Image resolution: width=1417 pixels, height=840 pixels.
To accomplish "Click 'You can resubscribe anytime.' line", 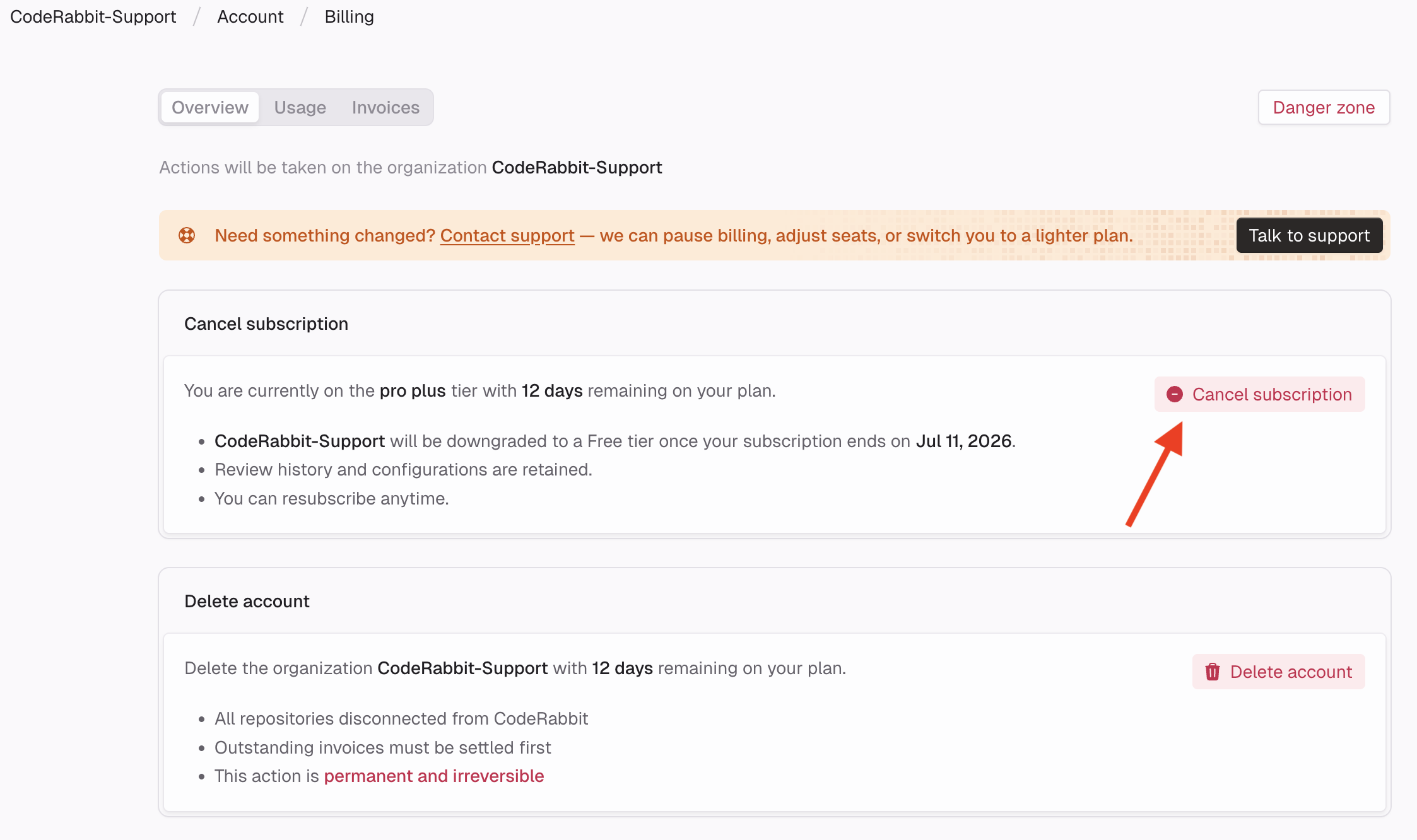I will [x=331, y=498].
